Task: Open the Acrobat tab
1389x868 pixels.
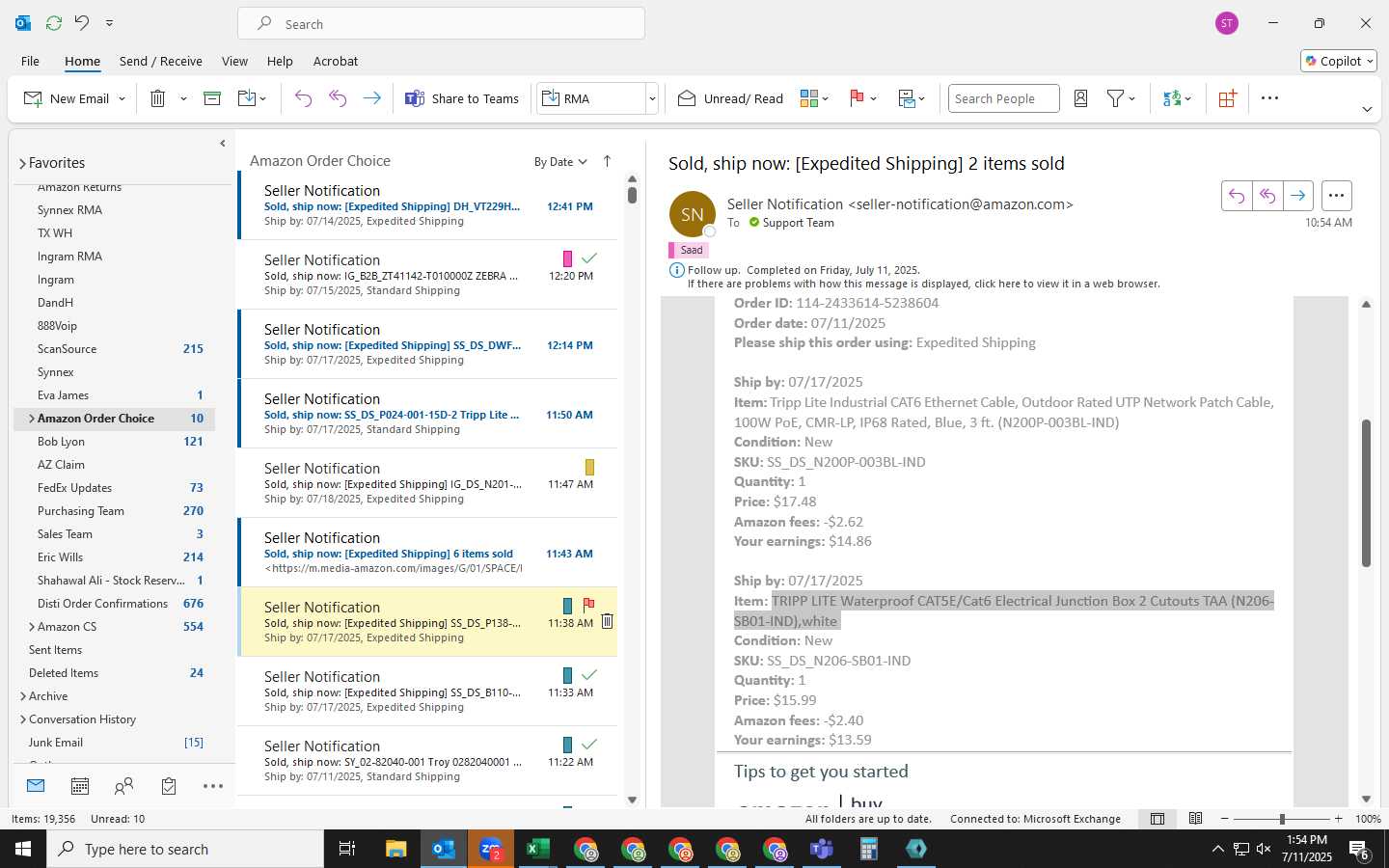Action: (x=336, y=61)
